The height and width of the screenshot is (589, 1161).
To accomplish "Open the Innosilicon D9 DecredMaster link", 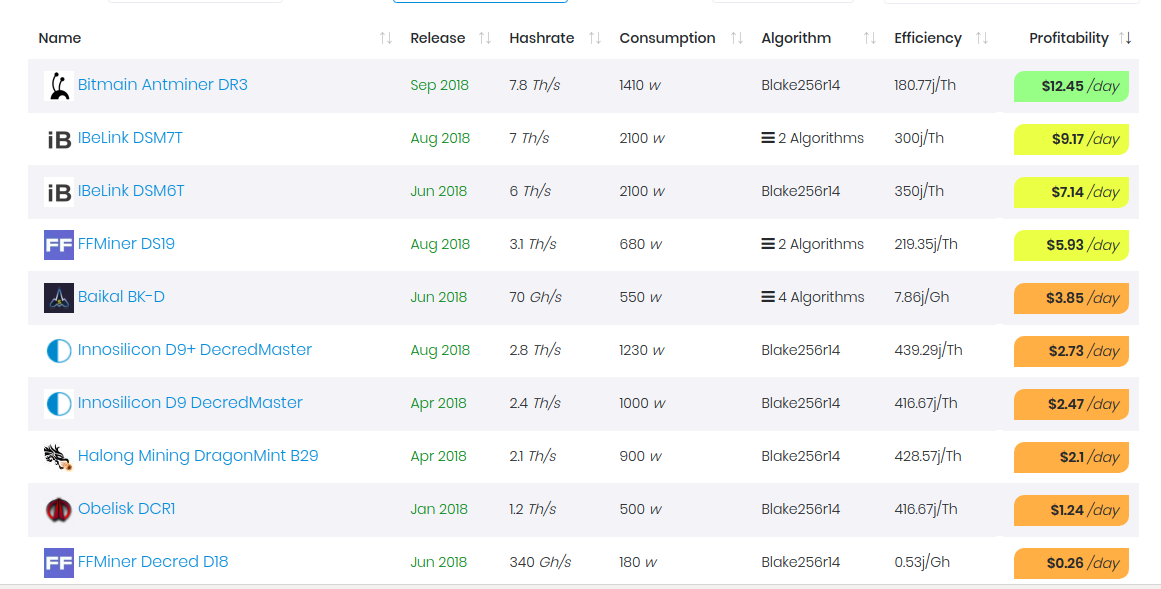I will tap(190, 402).
